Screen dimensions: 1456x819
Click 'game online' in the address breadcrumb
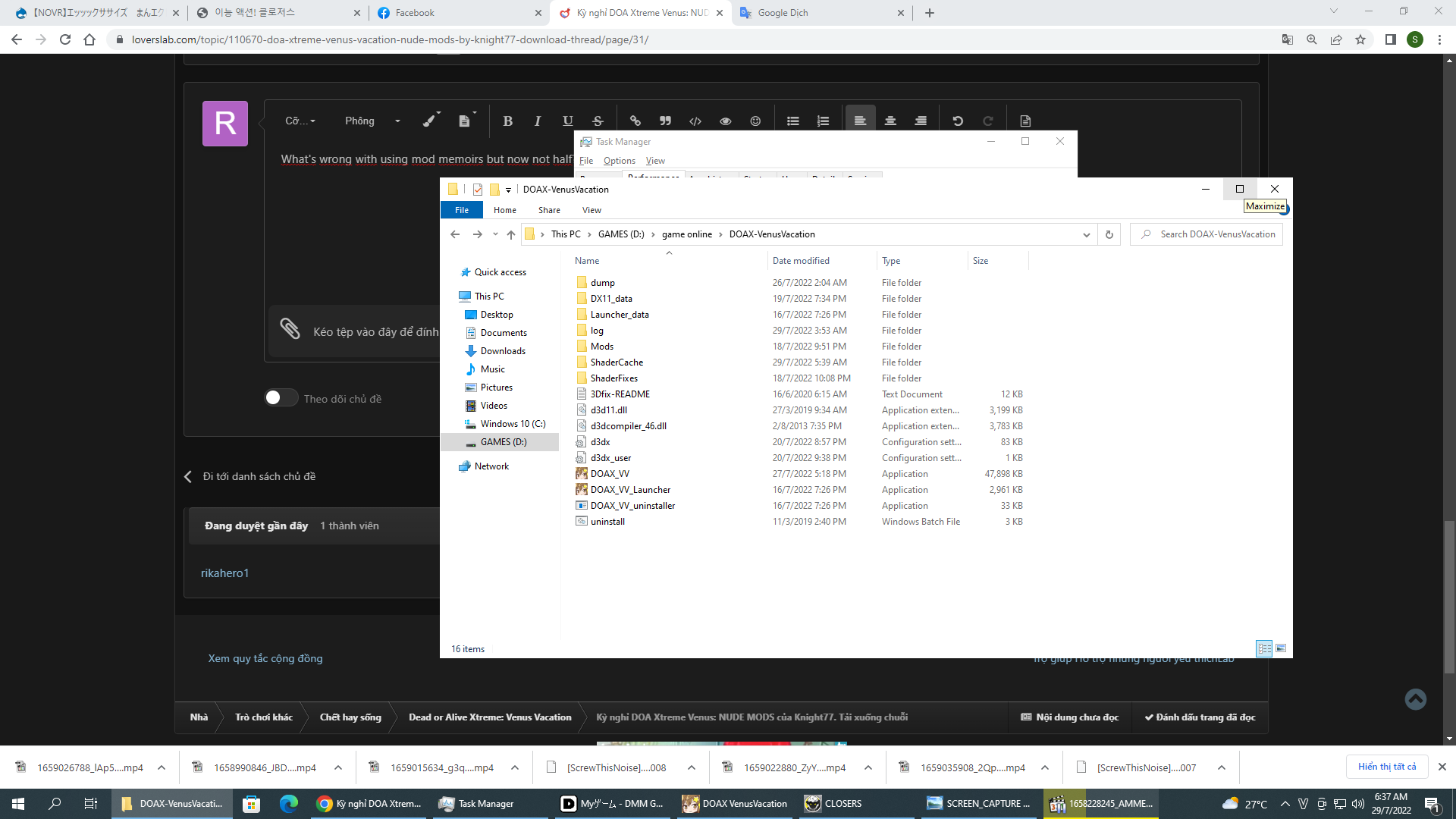click(x=687, y=234)
